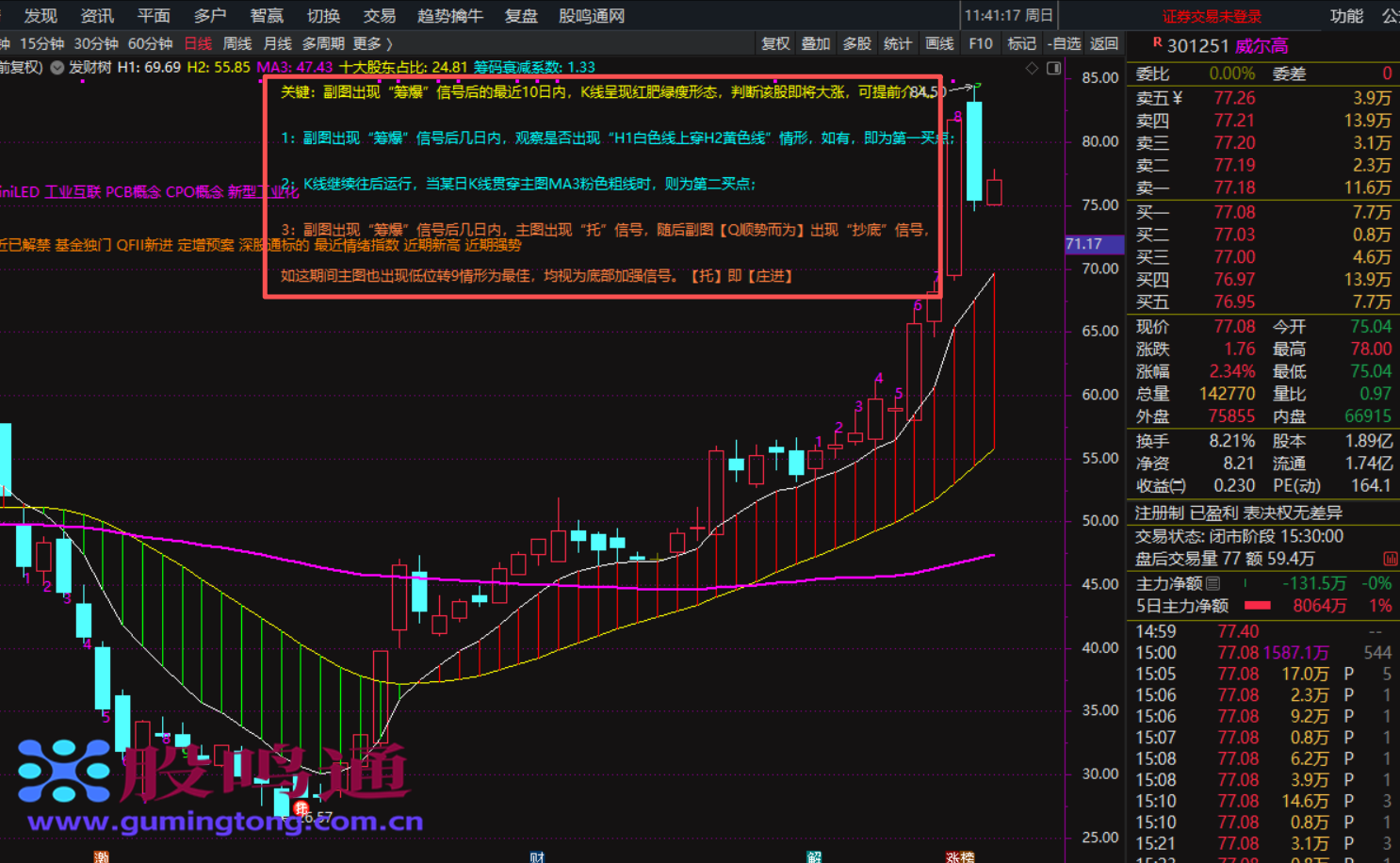Open the 趋势擒牛 menu

point(450,15)
